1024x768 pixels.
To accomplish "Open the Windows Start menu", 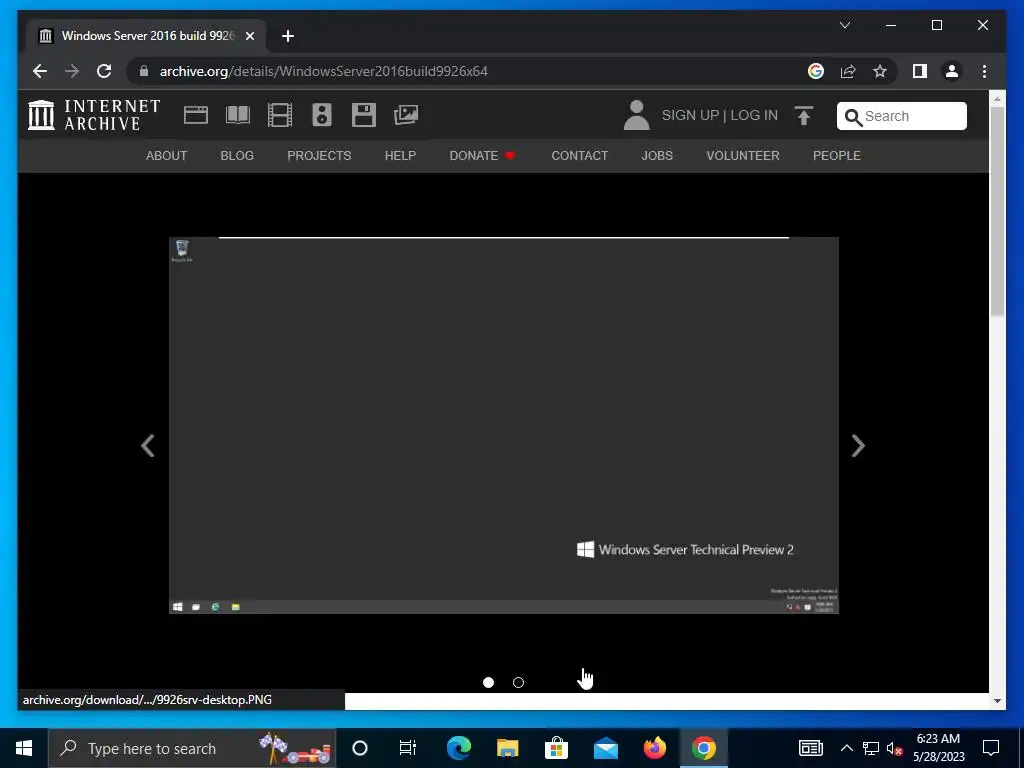I will tap(24, 748).
